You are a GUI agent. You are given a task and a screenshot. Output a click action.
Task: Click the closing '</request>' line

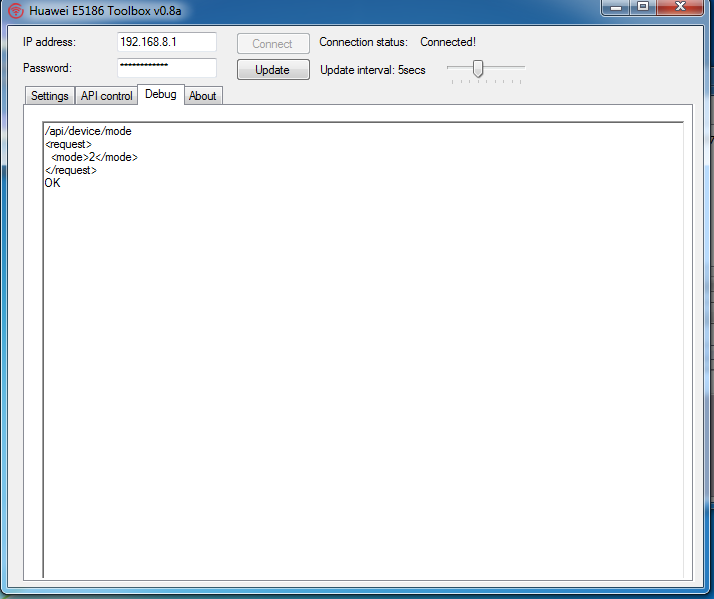tap(71, 170)
